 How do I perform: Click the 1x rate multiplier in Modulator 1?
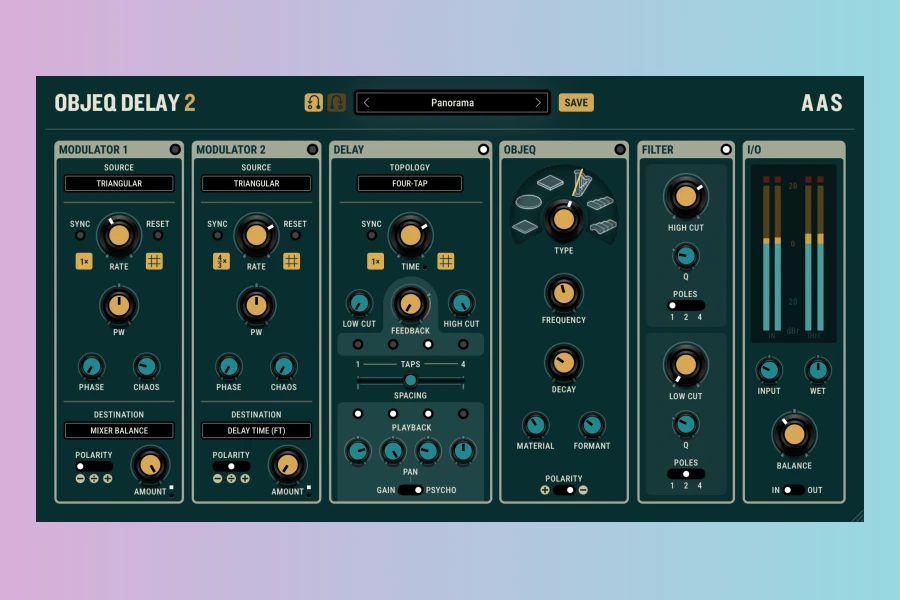click(84, 261)
